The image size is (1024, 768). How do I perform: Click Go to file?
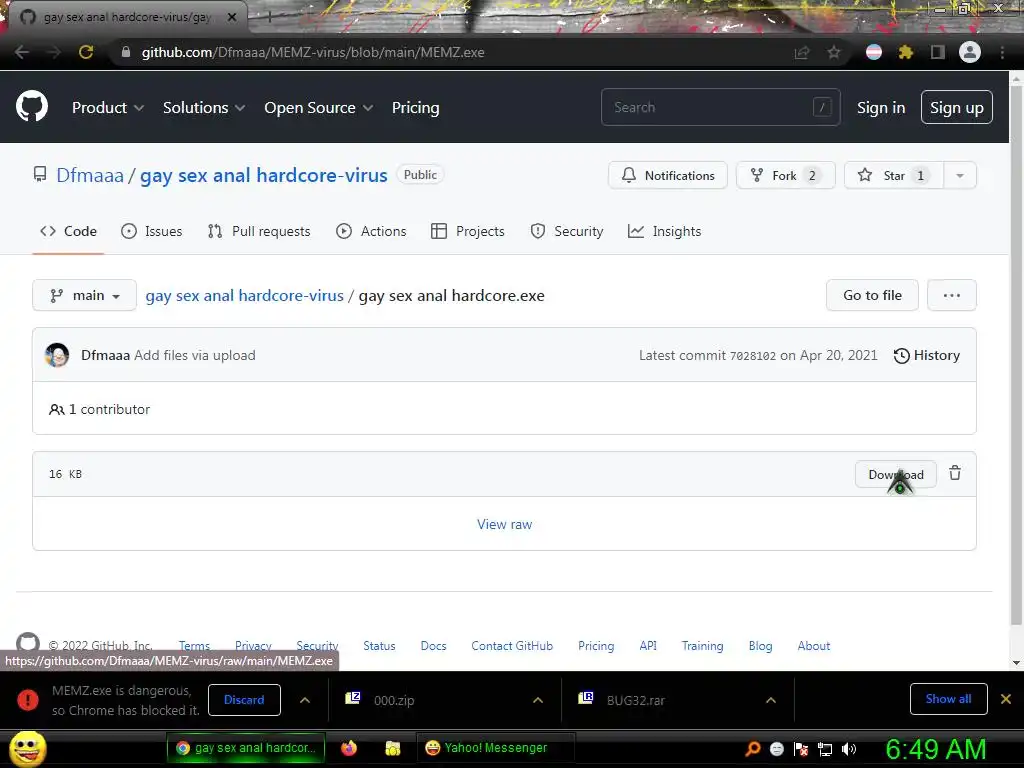click(x=872, y=295)
